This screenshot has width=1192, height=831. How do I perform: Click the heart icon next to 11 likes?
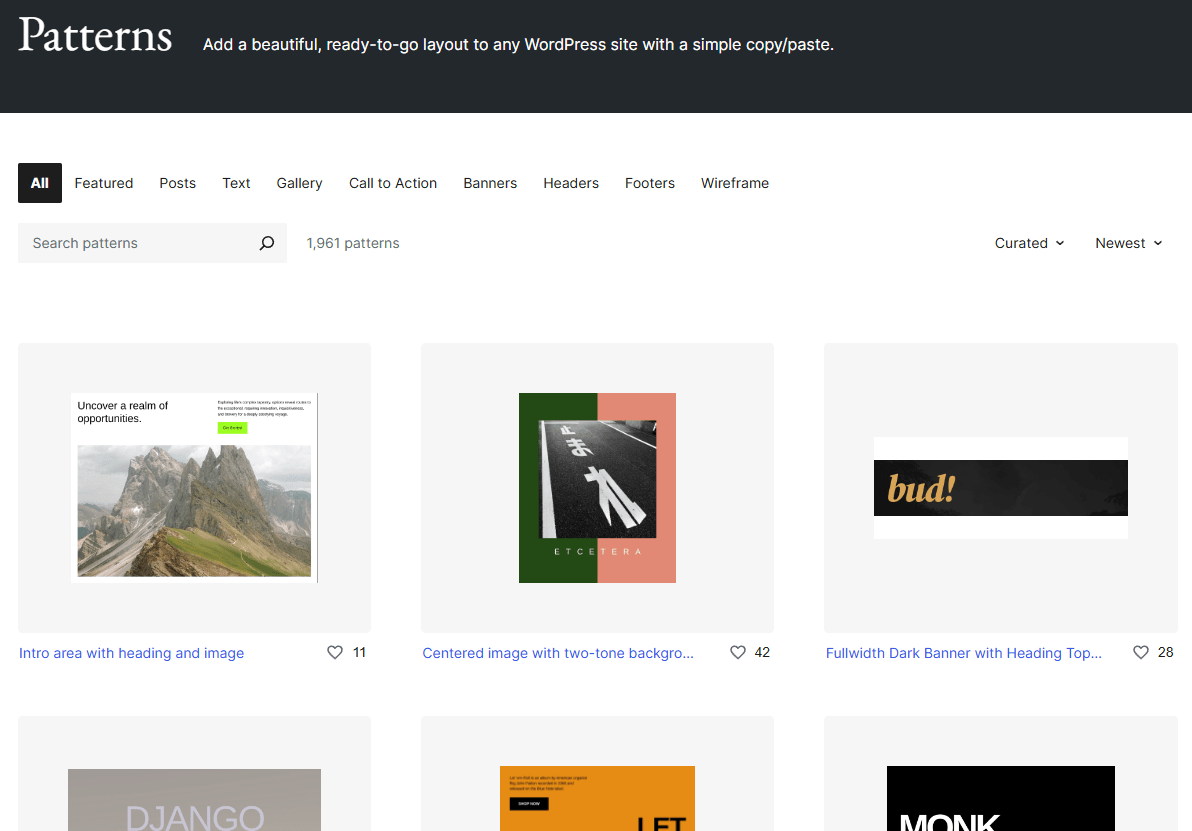coord(335,652)
